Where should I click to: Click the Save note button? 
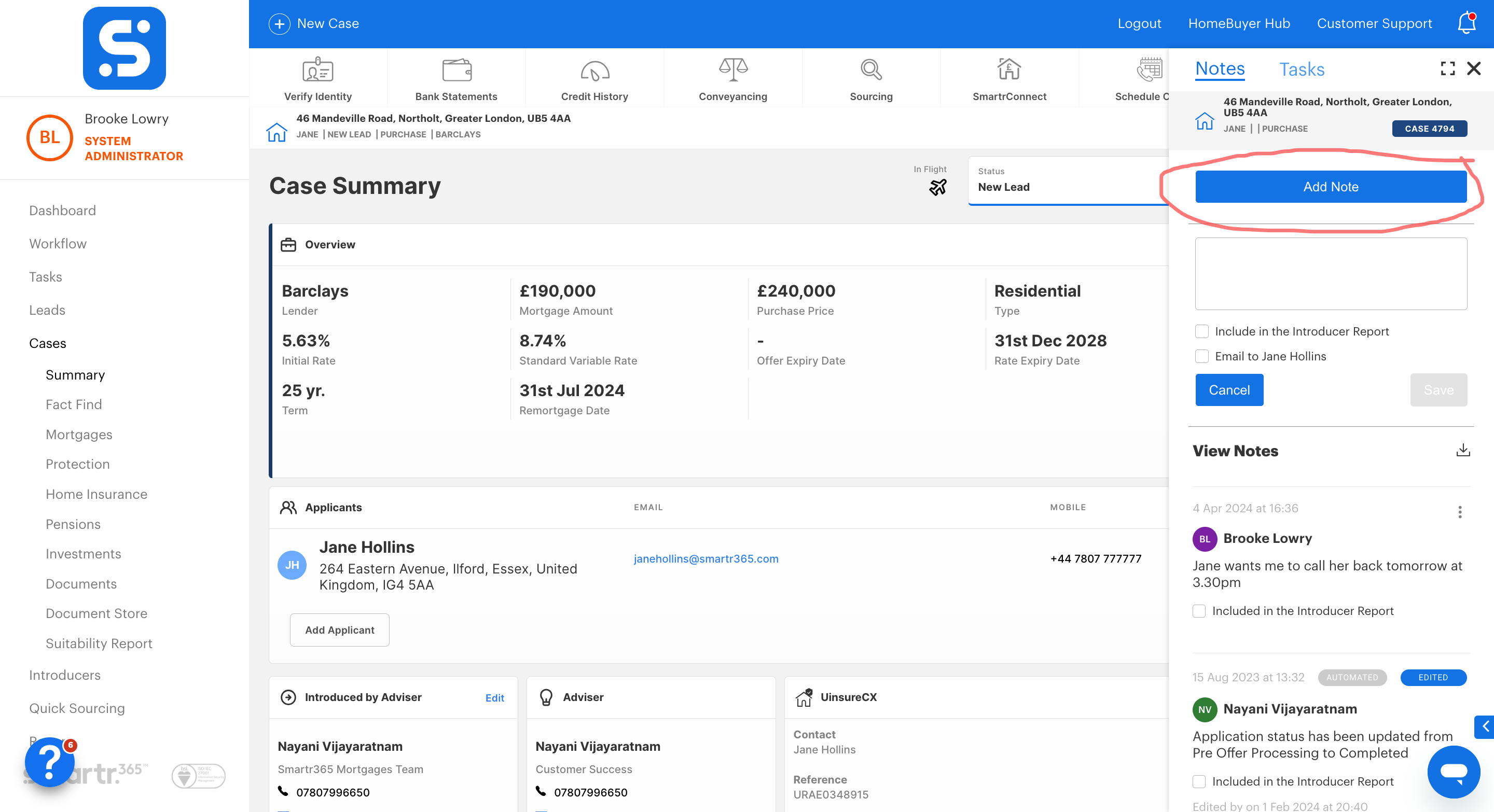click(x=1438, y=390)
